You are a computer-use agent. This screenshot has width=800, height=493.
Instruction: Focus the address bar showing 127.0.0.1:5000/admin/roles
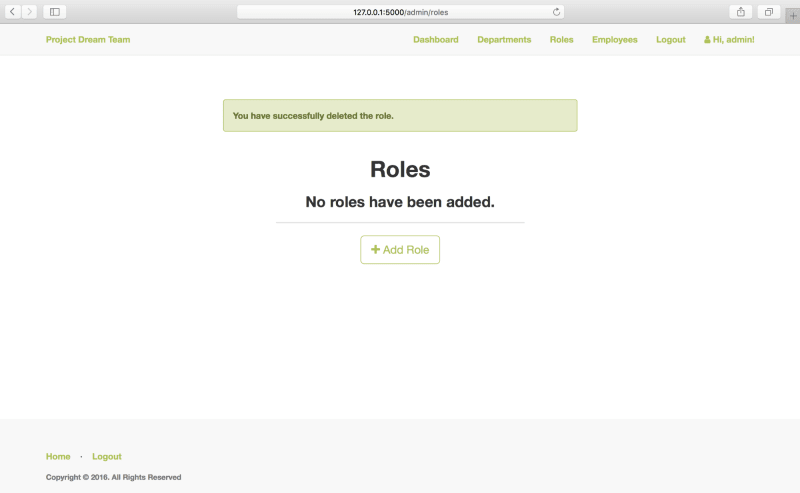[401, 12]
